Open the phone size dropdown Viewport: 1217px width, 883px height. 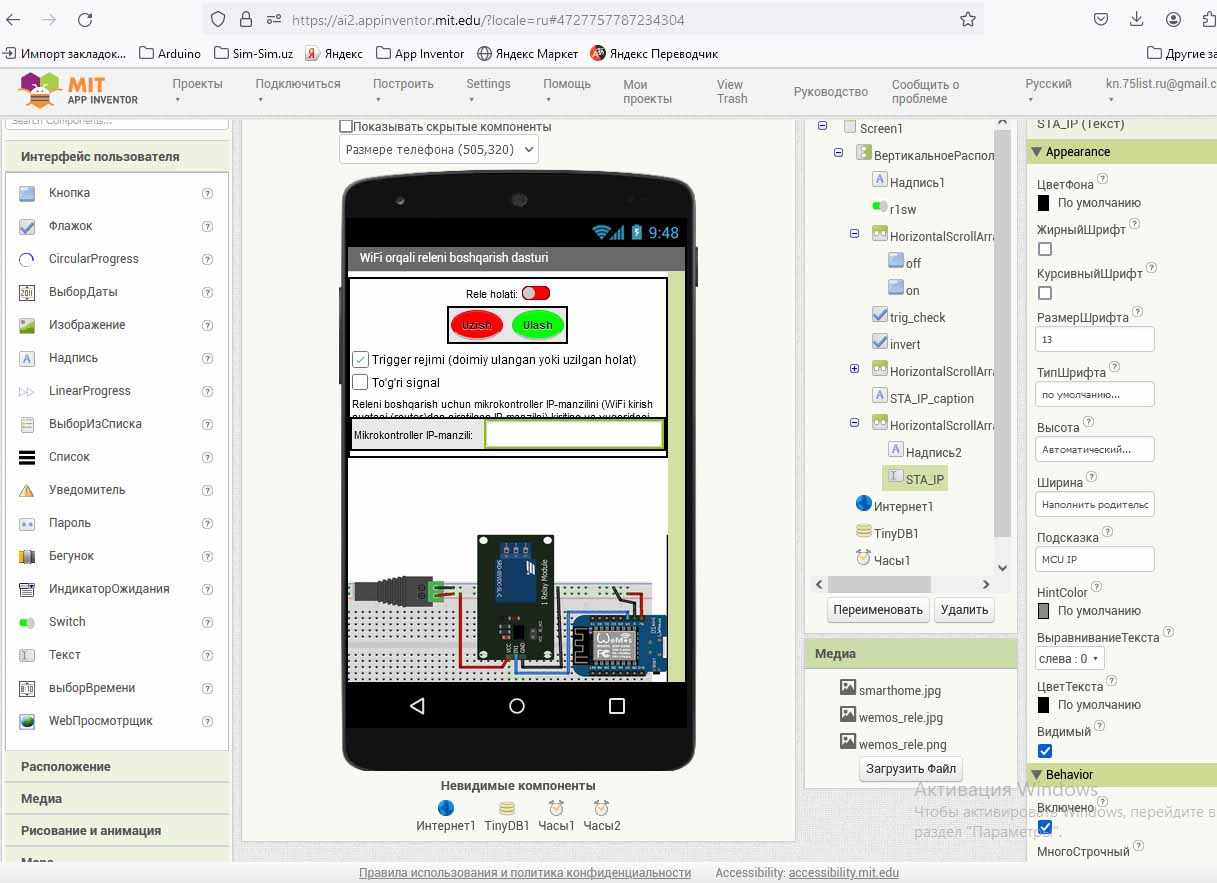click(x=438, y=150)
